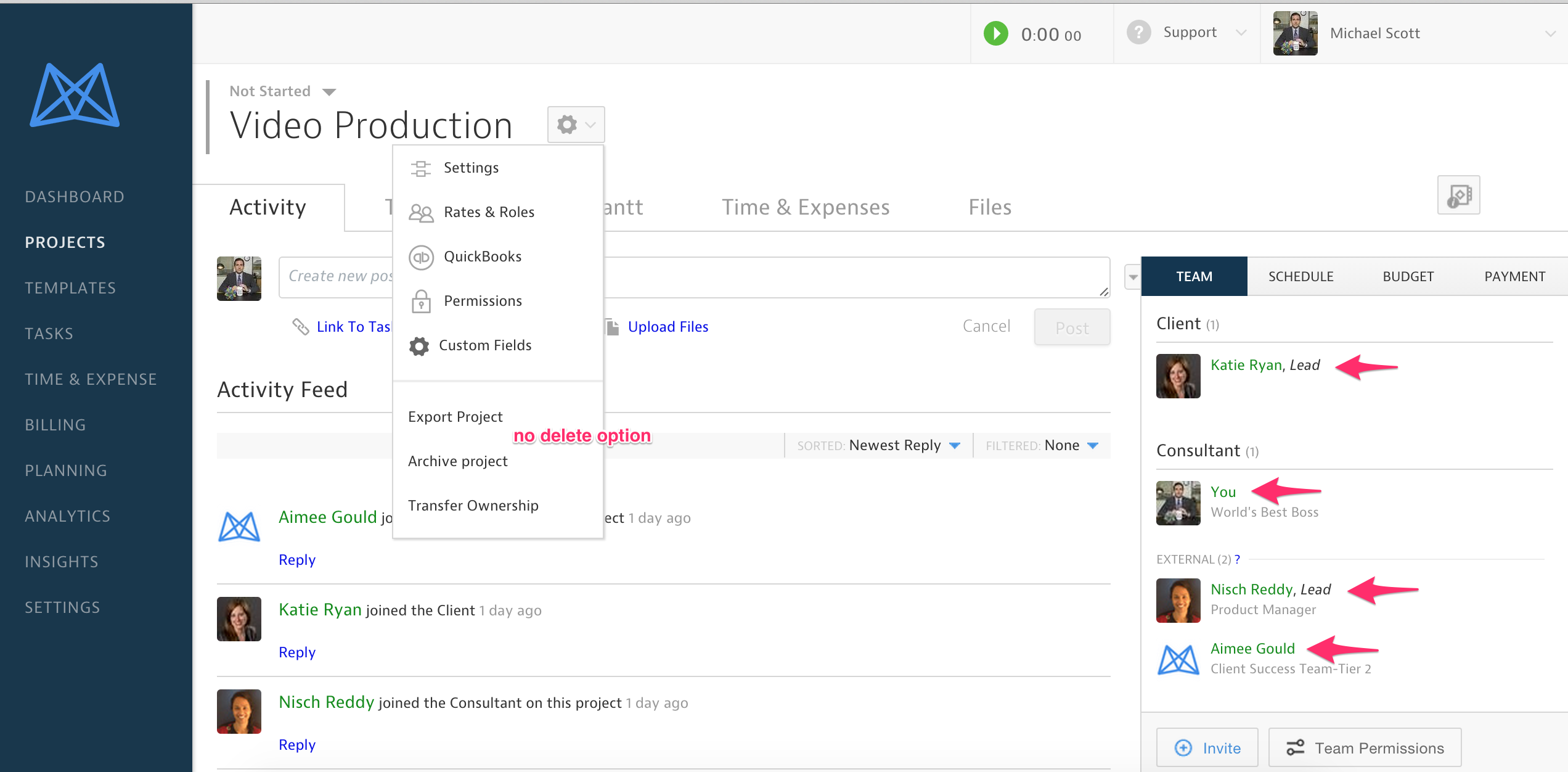Click the QuickBooks icon in menu
The height and width of the screenshot is (772, 1568).
pos(421,257)
